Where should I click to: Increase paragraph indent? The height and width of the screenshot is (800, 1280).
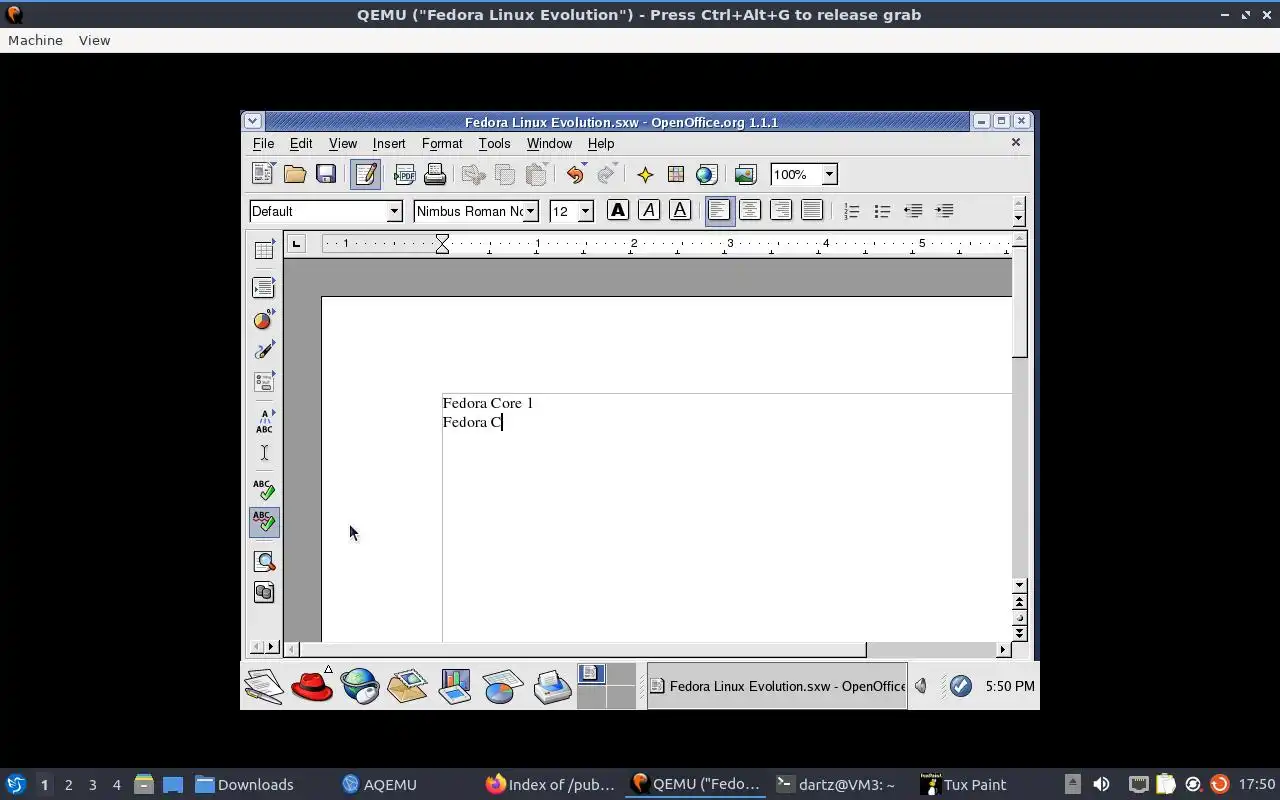(944, 210)
